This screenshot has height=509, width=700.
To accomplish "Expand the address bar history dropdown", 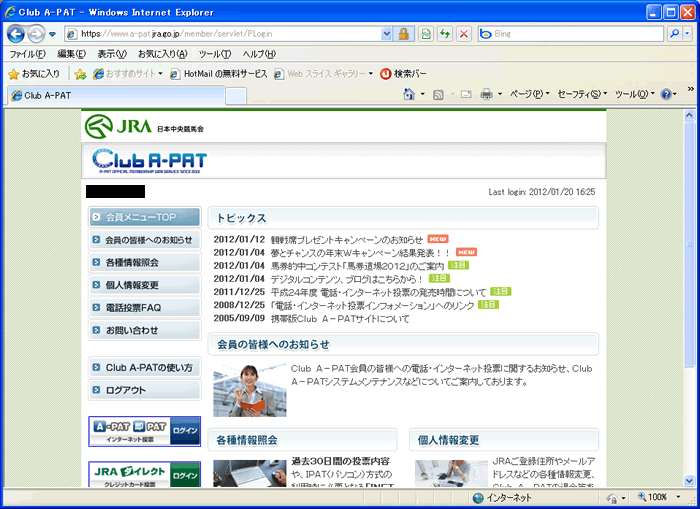I will tap(387, 34).
